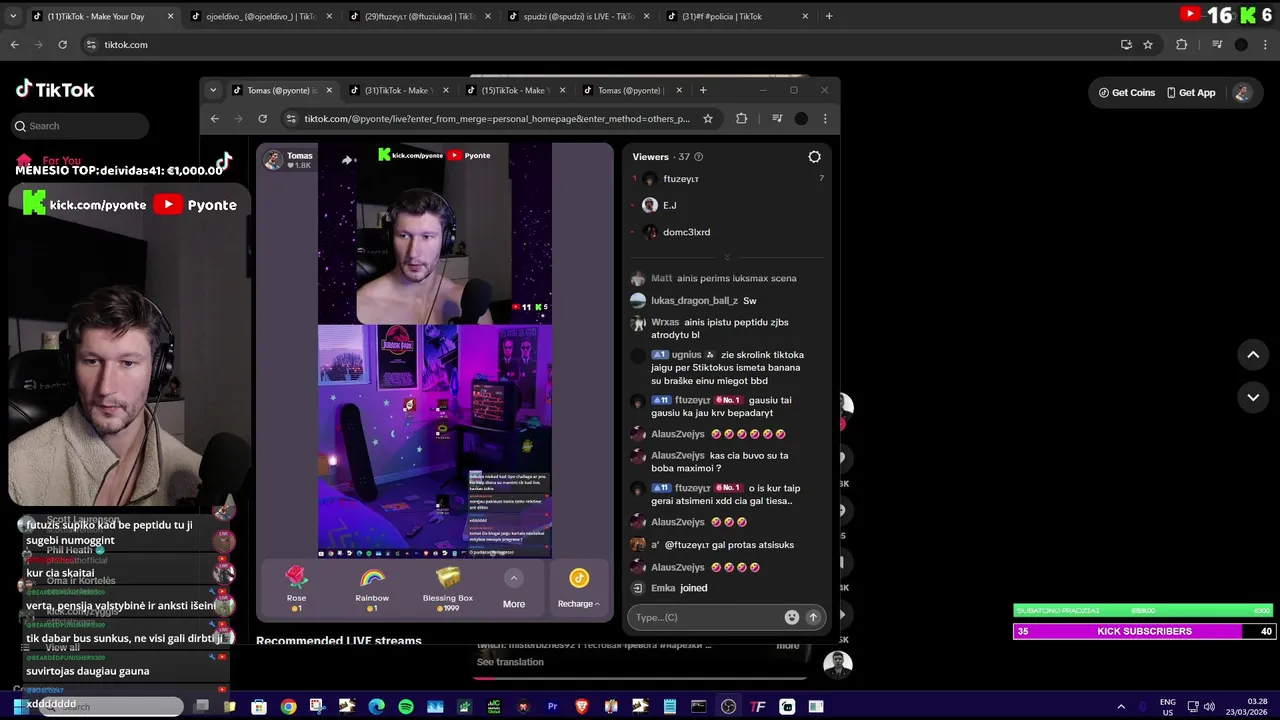This screenshot has height=720, width=1280.
Task: Reload page in front browser window
Action: point(262,118)
